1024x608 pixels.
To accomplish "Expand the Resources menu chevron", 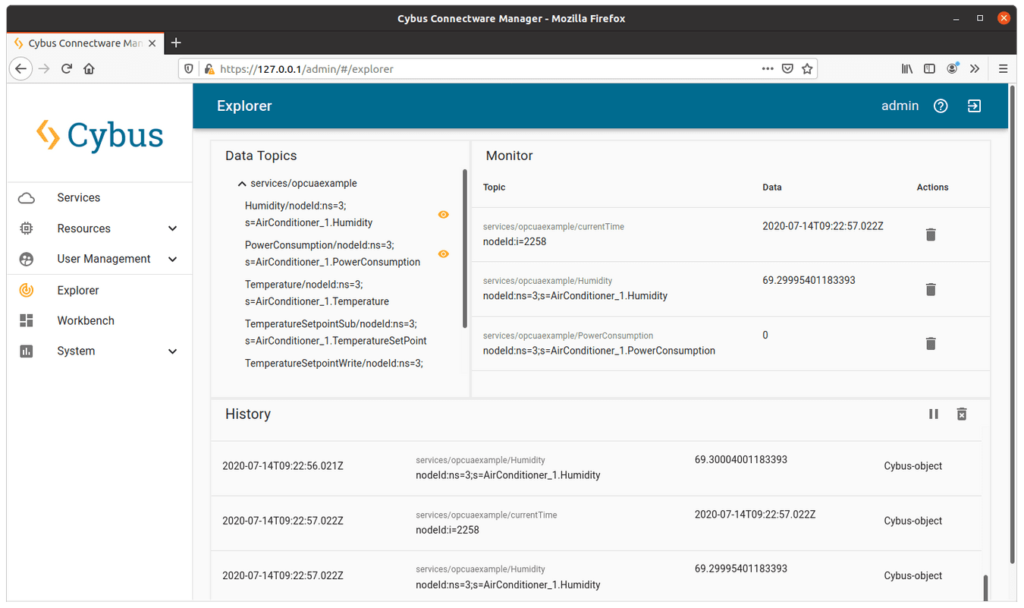I will tap(172, 229).
